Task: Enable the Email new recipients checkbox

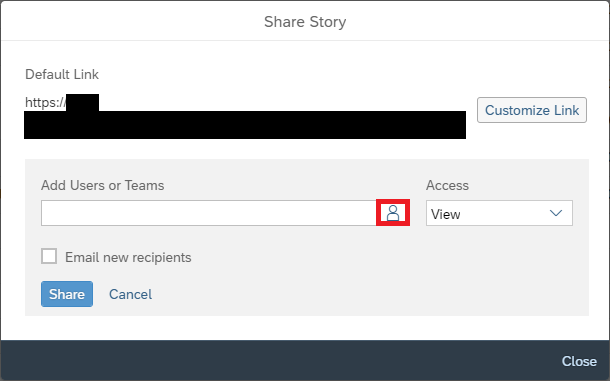Action: click(49, 256)
